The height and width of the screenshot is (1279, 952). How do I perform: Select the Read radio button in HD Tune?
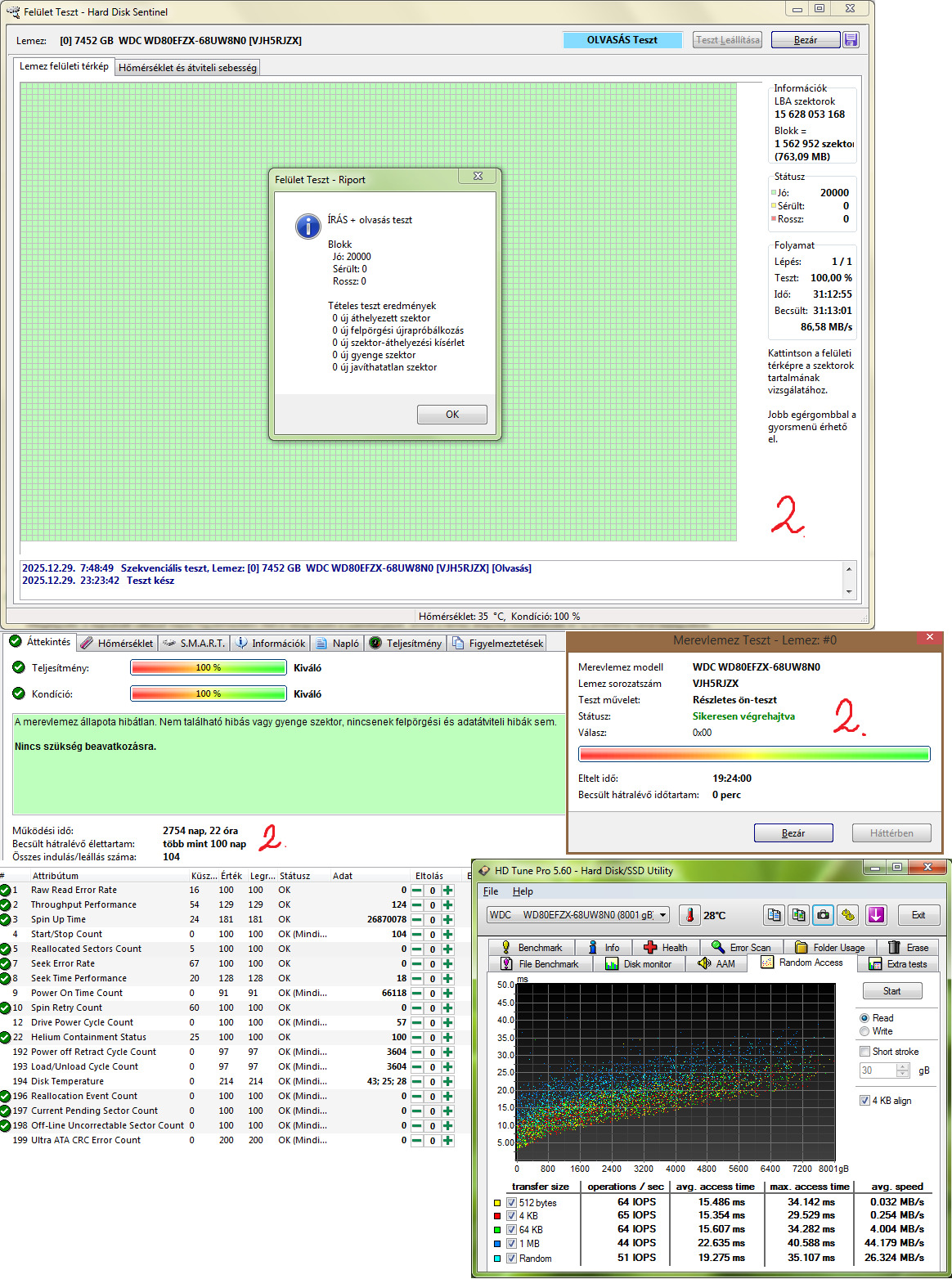click(x=864, y=1018)
